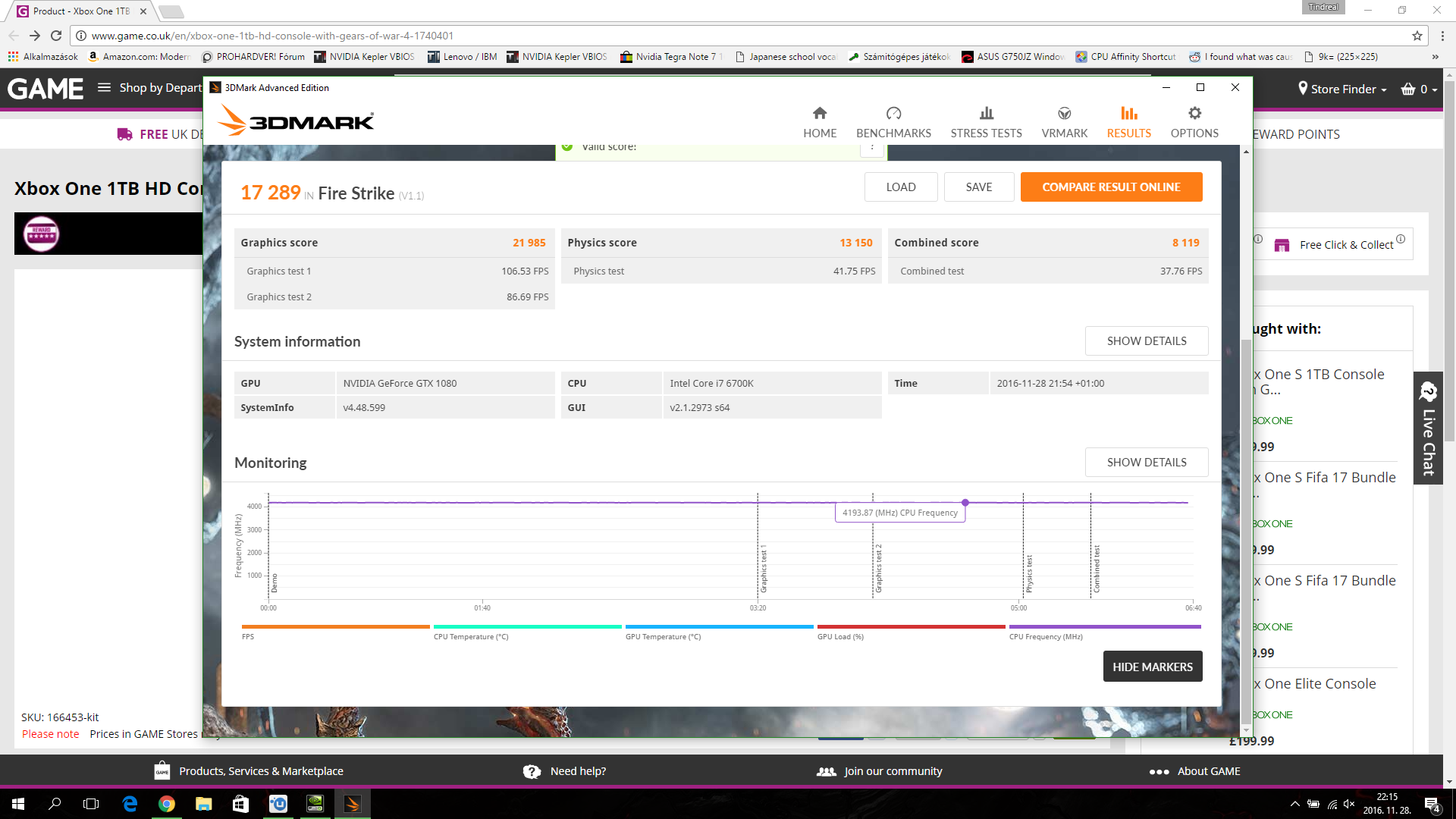The image size is (1456, 819).
Task: Open Task View on taskbar
Action: (91, 804)
